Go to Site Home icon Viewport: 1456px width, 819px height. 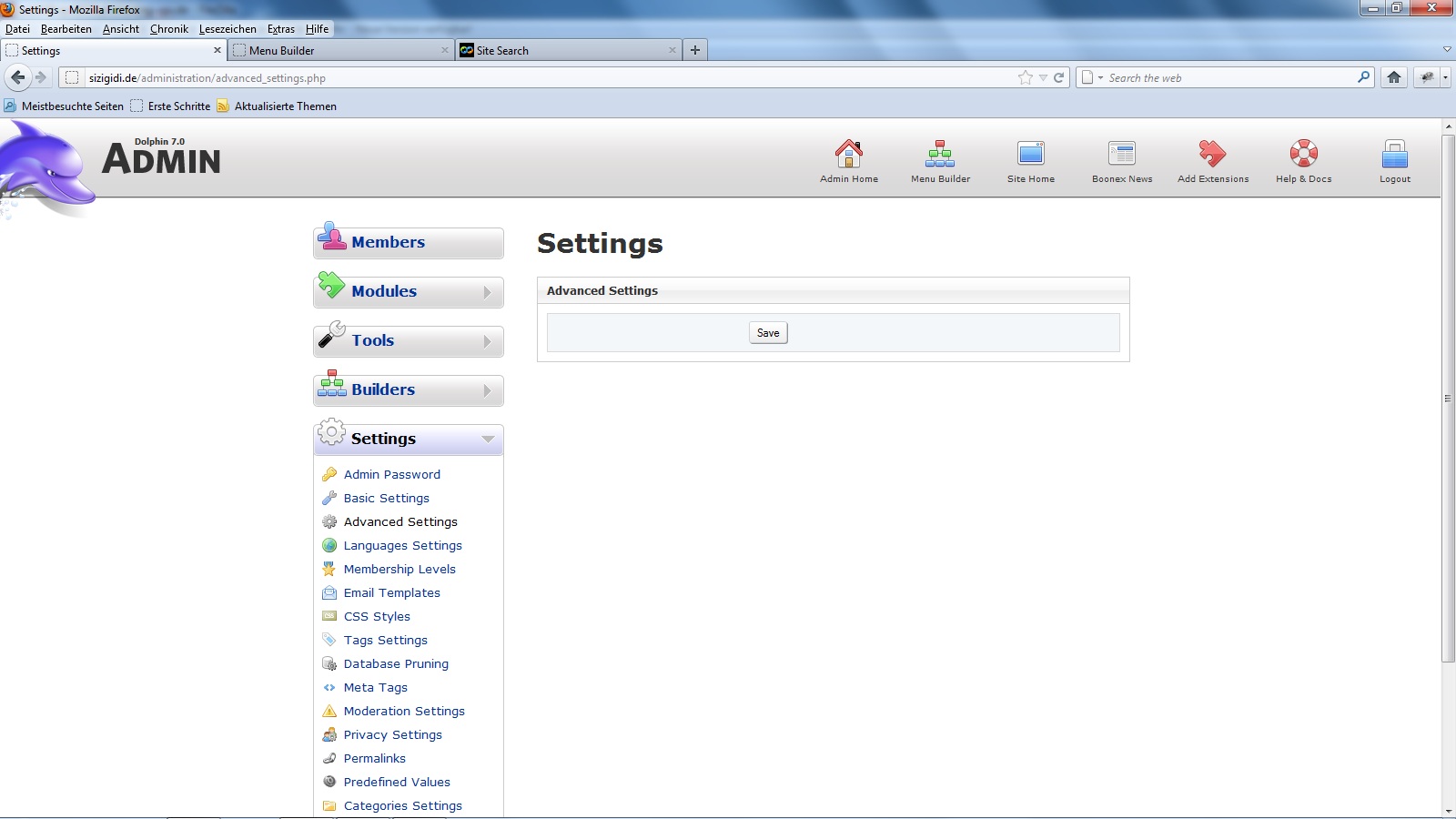tap(1030, 154)
